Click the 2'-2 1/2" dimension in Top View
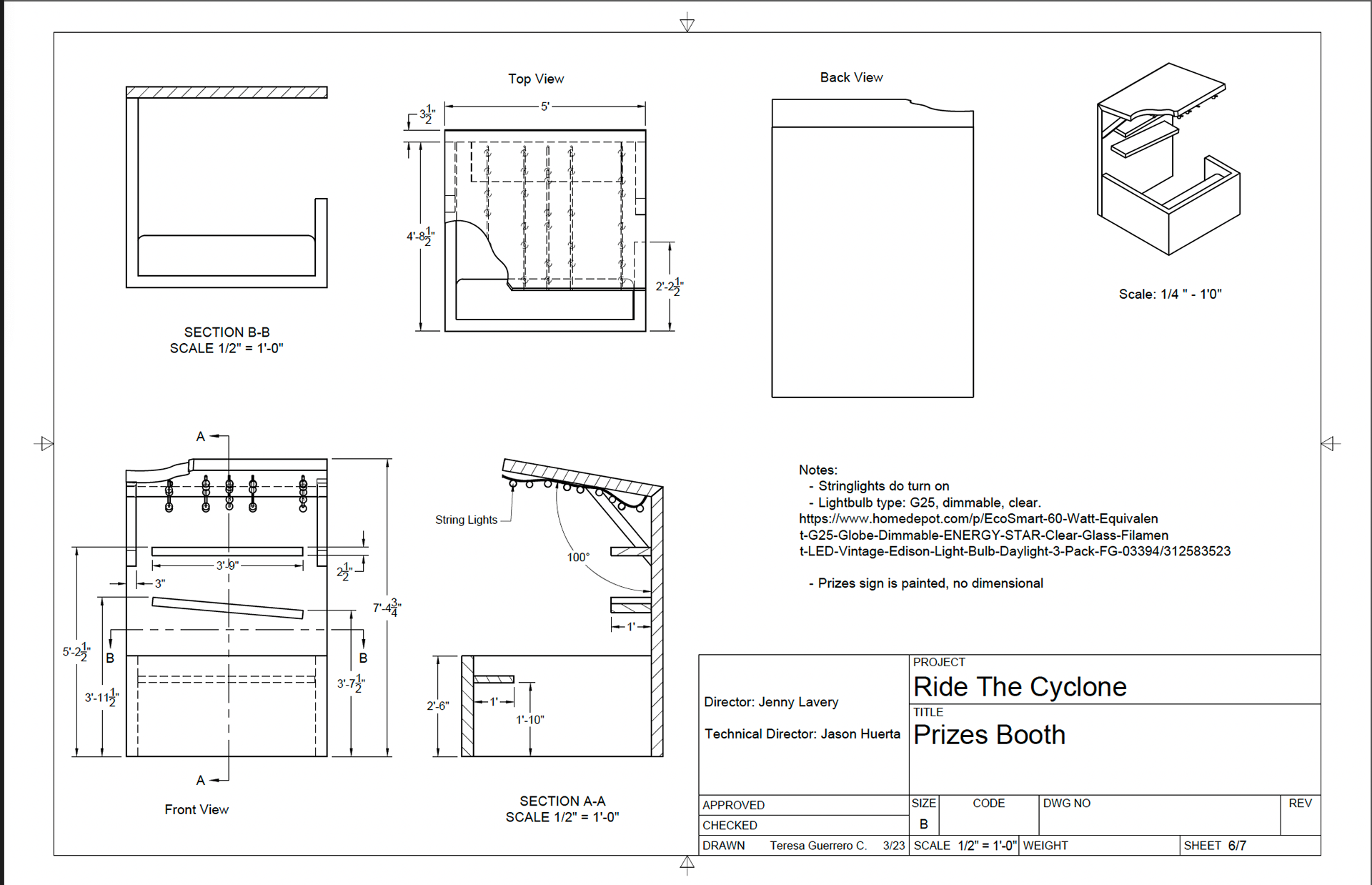The width and height of the screenshot is (1372, 885). pos(670,287)
